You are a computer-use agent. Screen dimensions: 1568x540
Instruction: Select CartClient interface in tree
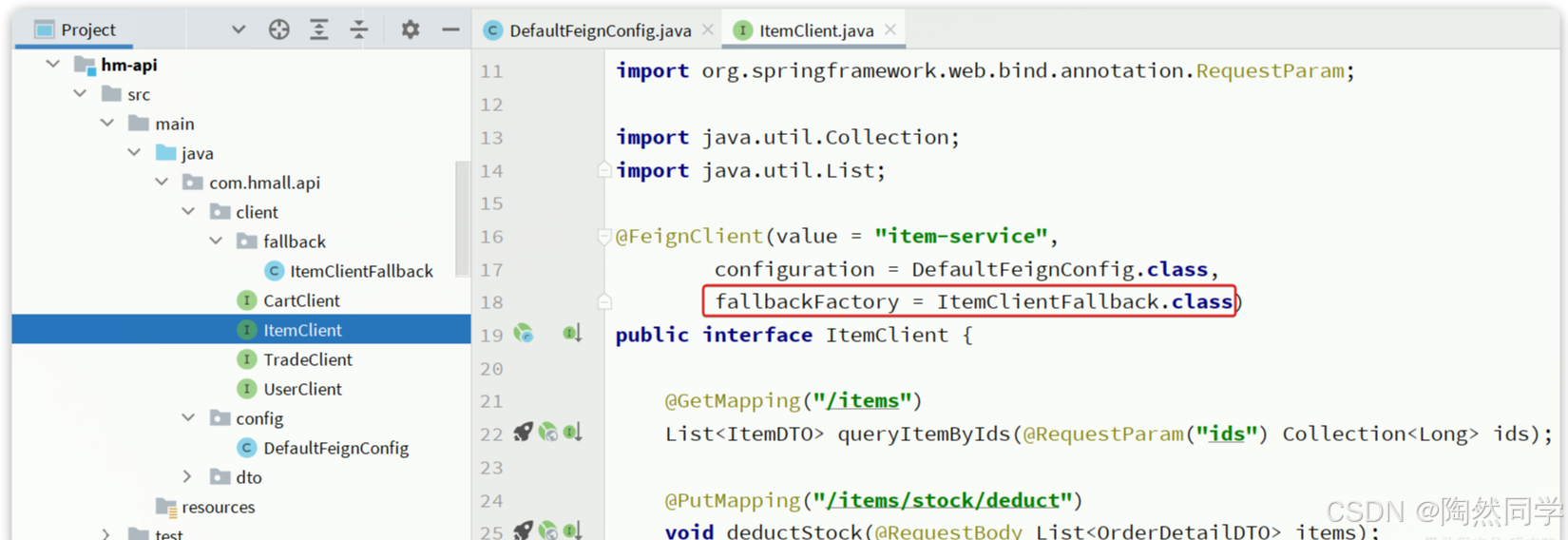(x=301, y=300)
